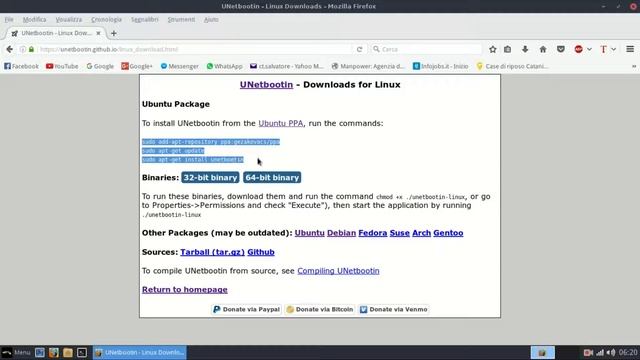Select the UNetbootin - Linux Downloads tab
This screenshot has width=640, height=360.
56,33
